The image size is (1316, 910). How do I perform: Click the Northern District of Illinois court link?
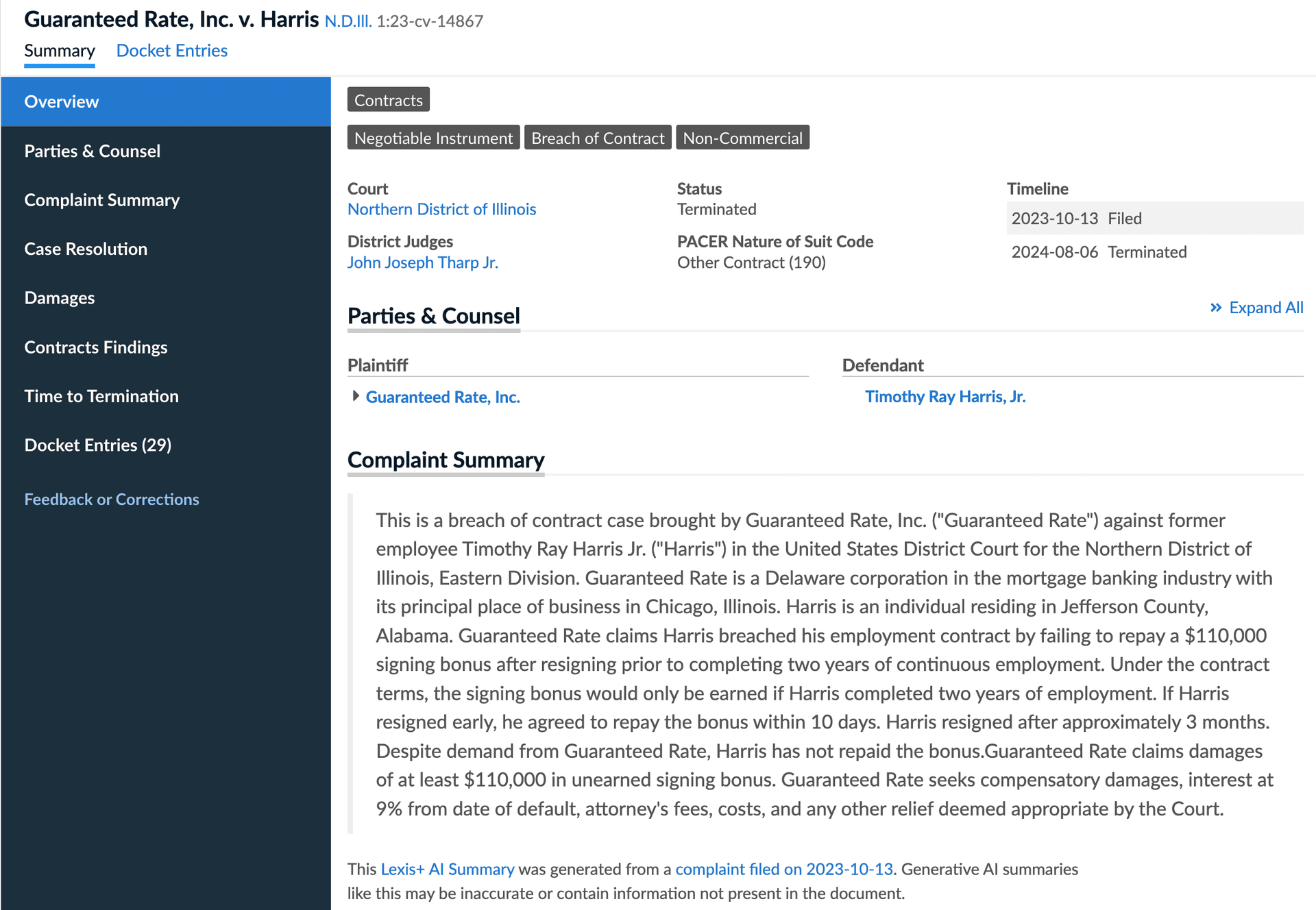pyautogui.click(x=441, y=209)
